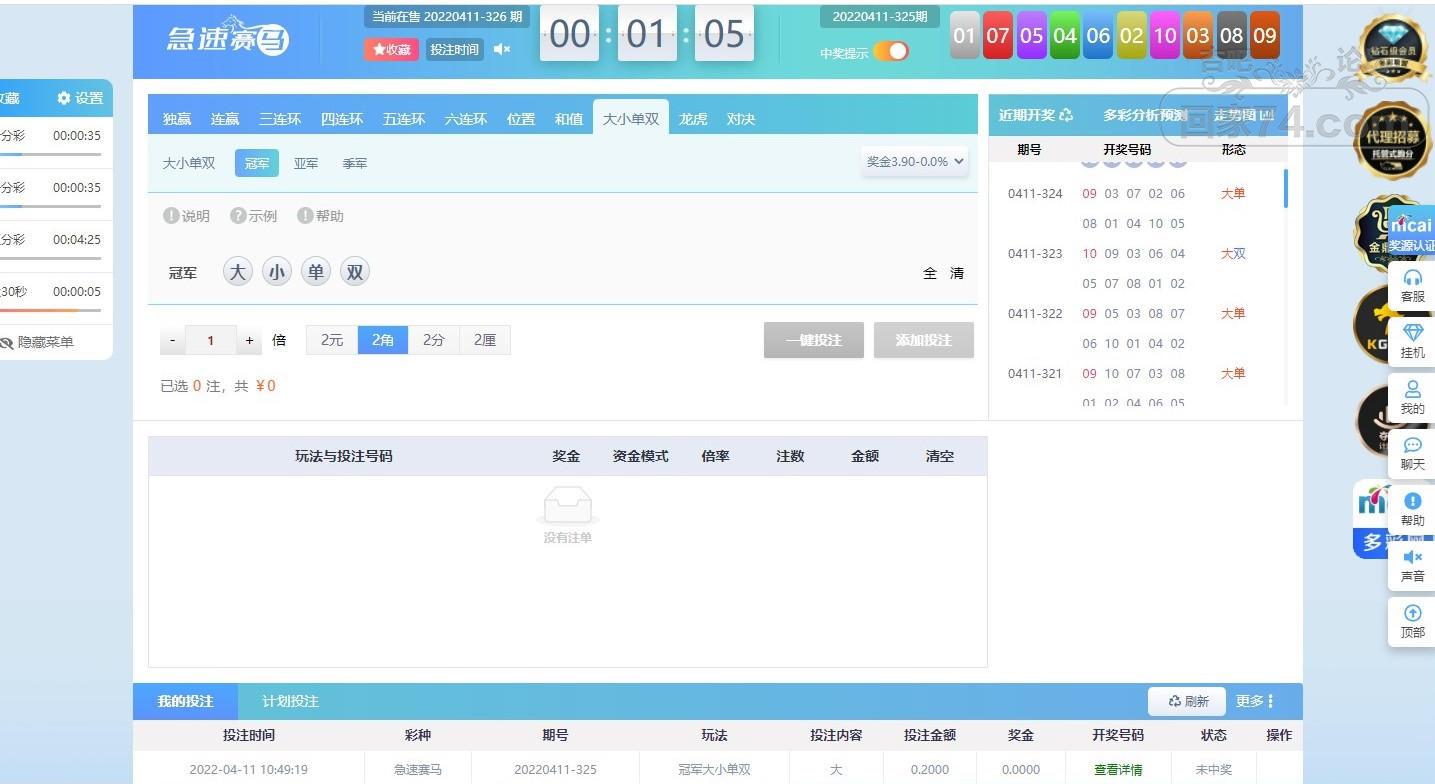Increase the multiplier with plus button
This screenshot has height=784, width=1435.
[x=250, y=340]
